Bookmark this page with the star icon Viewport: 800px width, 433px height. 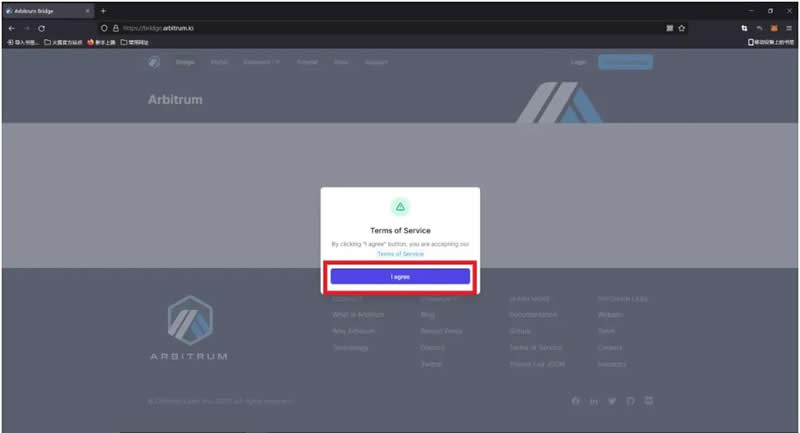click(682, 28)
